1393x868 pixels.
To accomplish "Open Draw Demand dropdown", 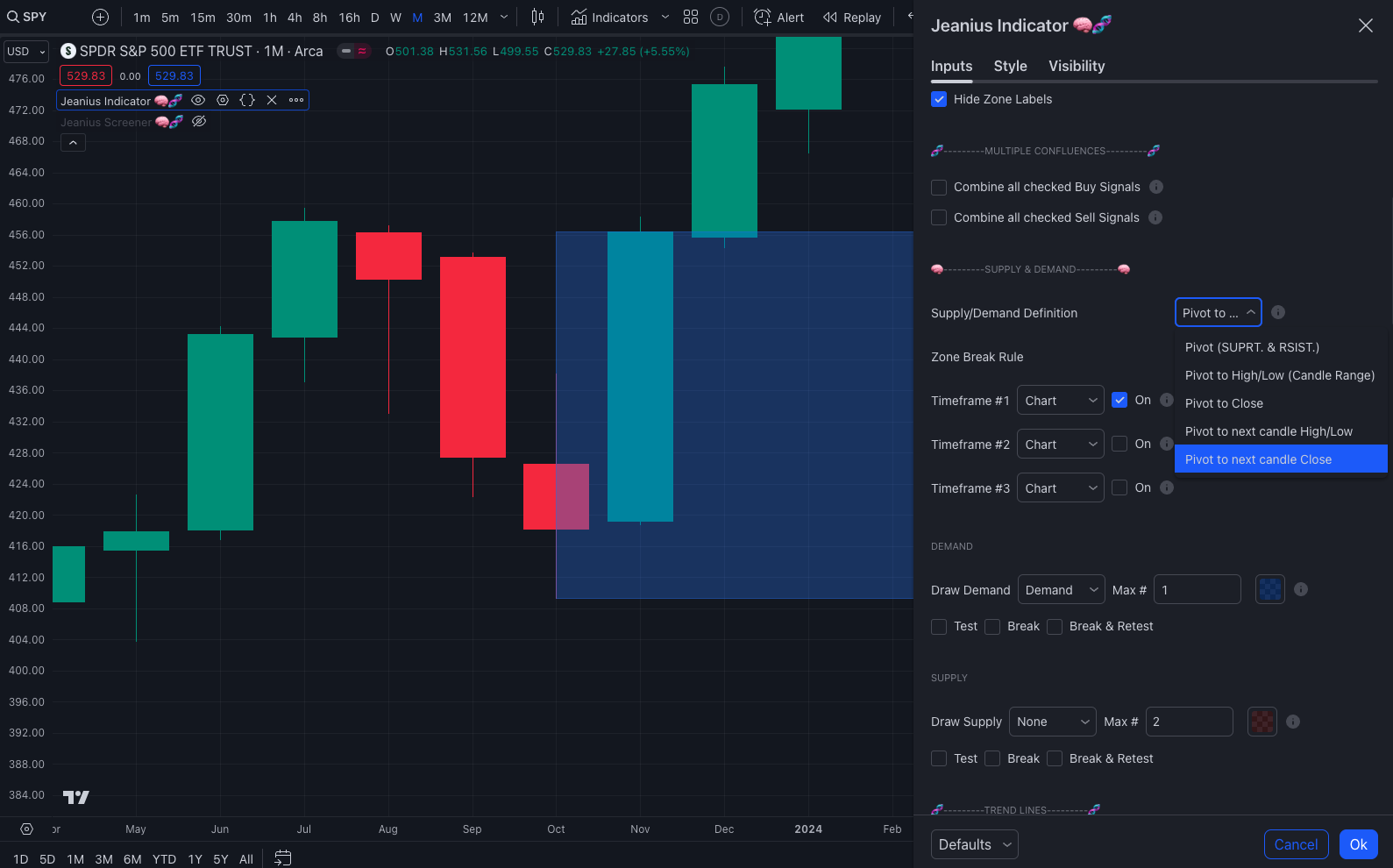I will click(1062, 589).
